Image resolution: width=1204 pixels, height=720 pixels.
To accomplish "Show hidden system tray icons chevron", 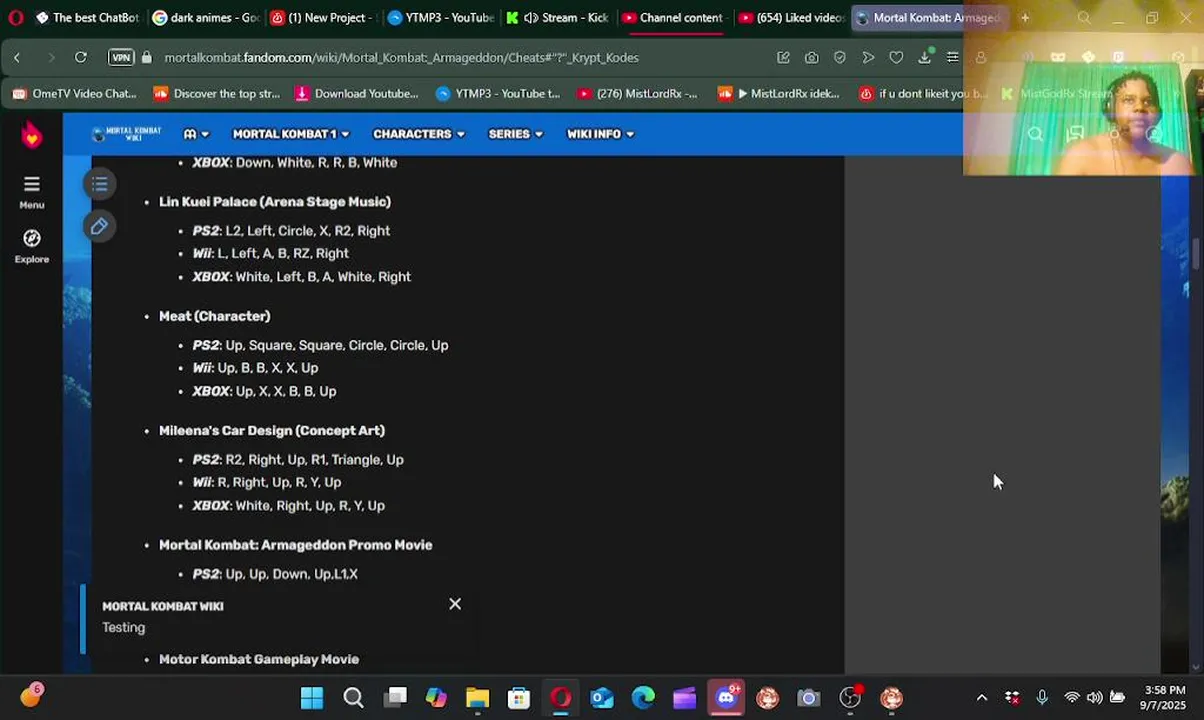I will [981, 698].
